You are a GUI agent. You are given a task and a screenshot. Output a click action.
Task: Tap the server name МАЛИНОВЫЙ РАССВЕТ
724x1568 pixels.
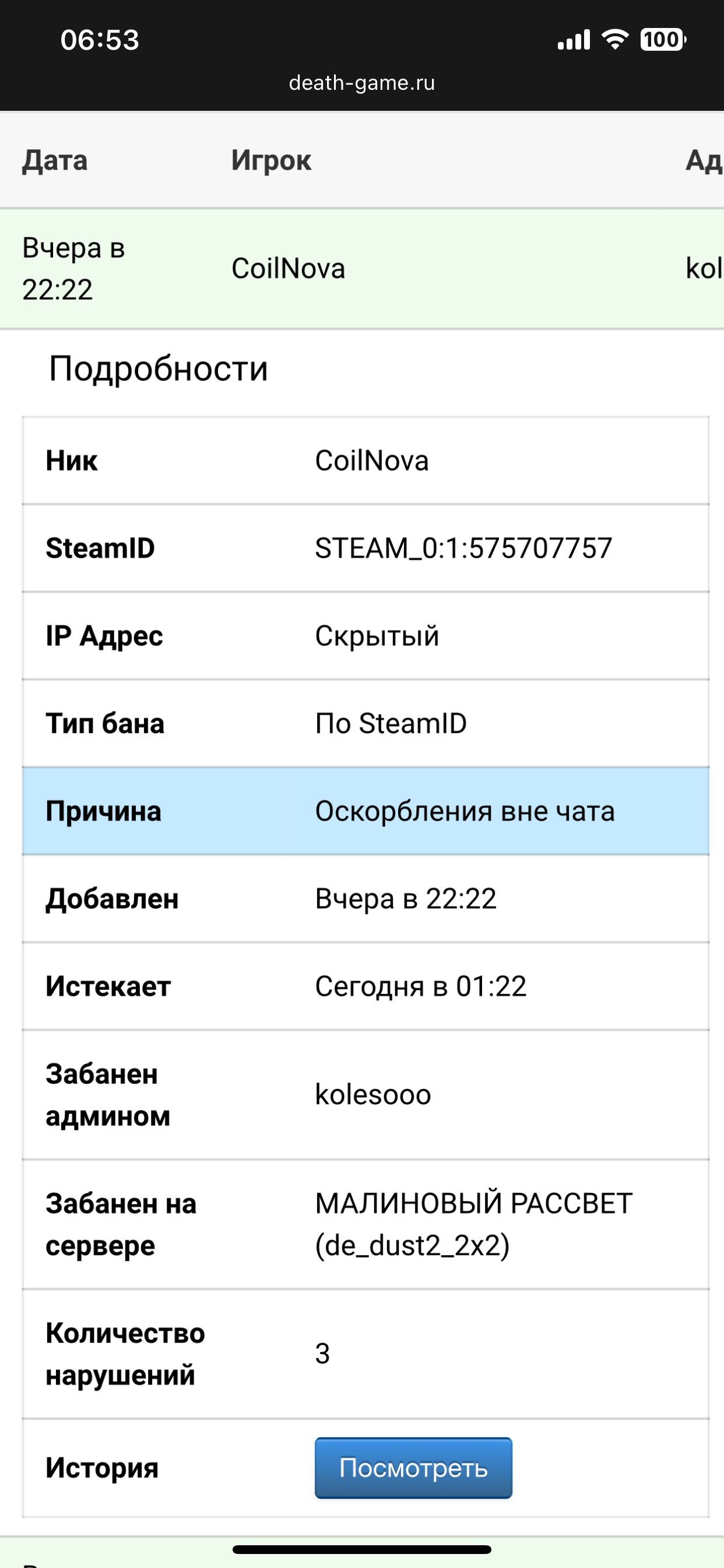473,1203
